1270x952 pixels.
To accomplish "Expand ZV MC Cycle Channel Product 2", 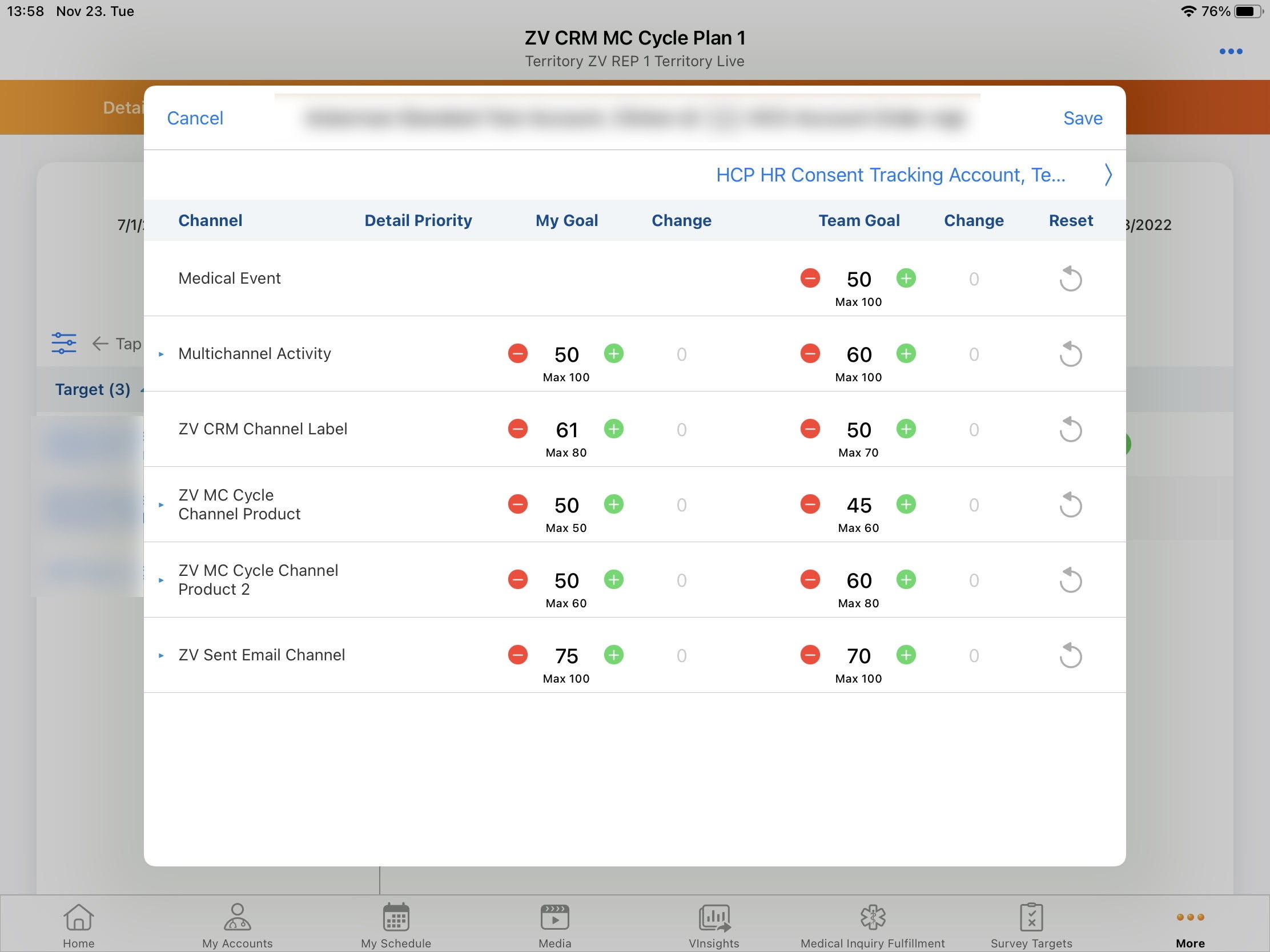I will pos(162,580).
